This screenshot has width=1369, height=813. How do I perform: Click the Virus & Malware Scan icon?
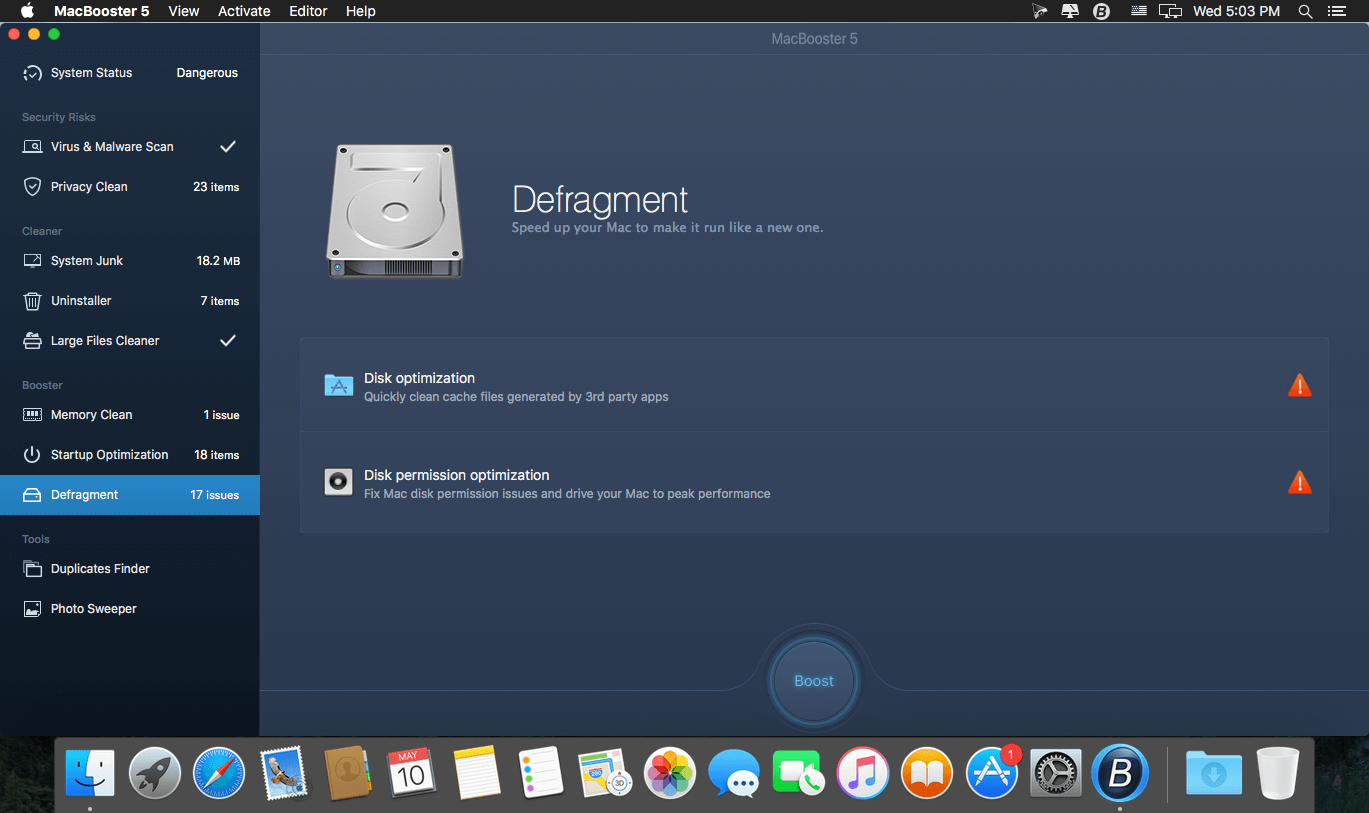33,147
